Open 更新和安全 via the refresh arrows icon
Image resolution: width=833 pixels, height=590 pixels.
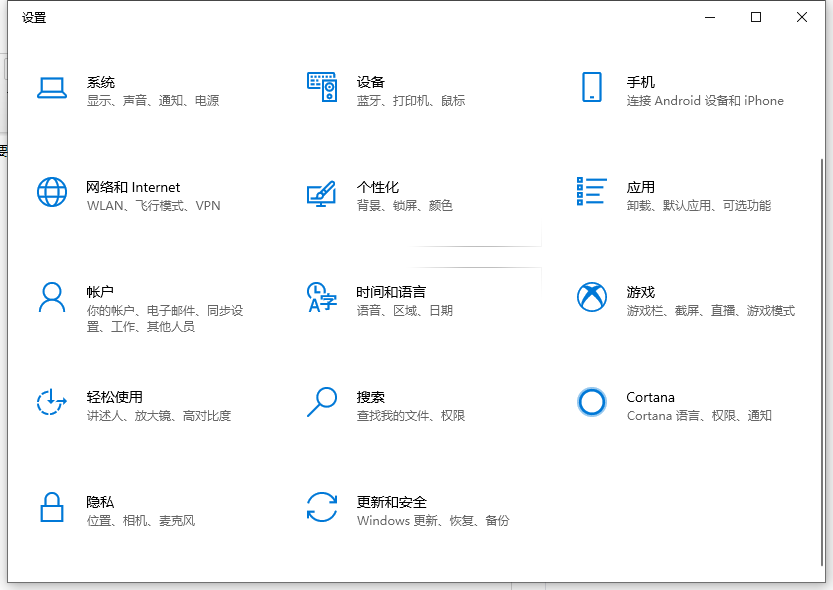pyautogui.click(x=321, y=507)
